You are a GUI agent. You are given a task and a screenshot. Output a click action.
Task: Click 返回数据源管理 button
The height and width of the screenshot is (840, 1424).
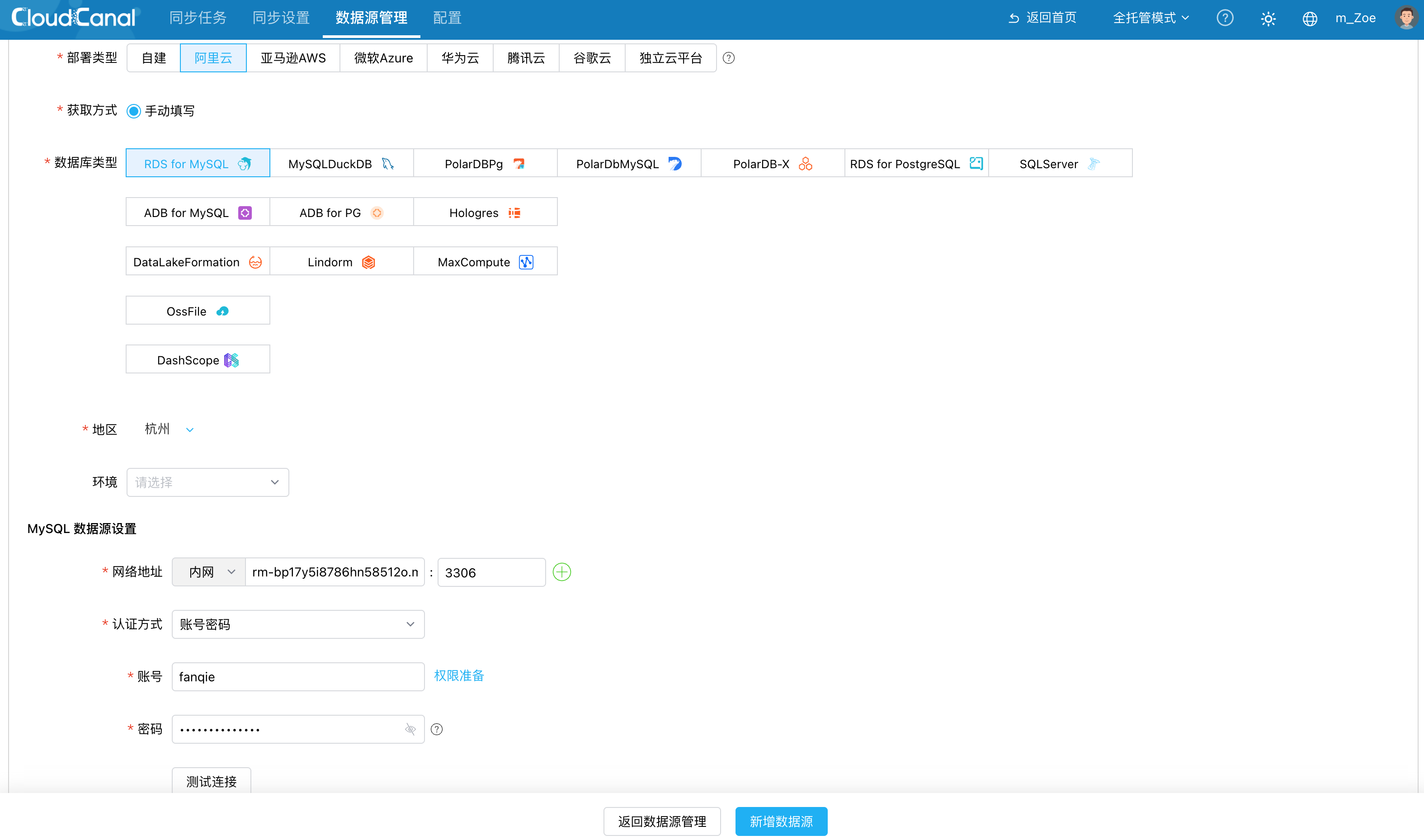point(662,821)
